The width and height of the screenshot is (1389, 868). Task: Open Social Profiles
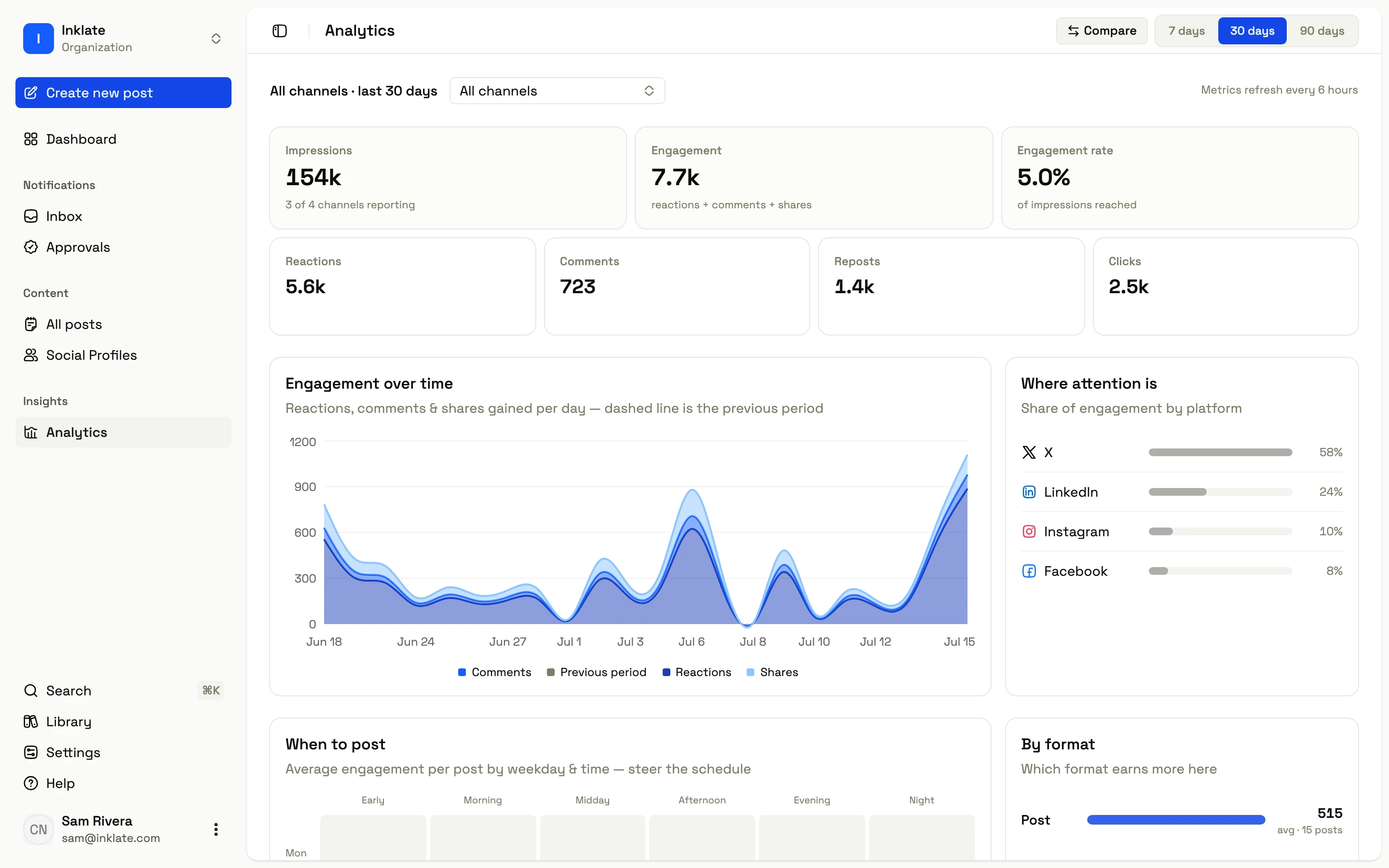(x=123, y=355)
